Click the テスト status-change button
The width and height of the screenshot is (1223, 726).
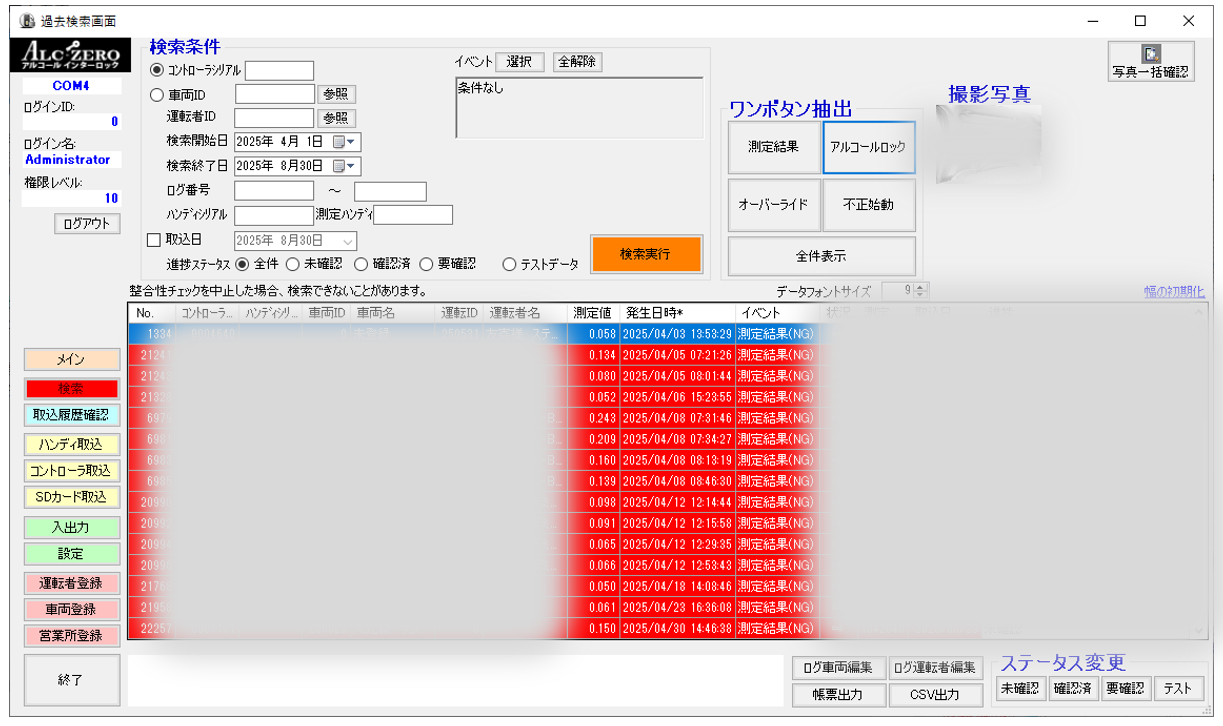[1178, 688]
